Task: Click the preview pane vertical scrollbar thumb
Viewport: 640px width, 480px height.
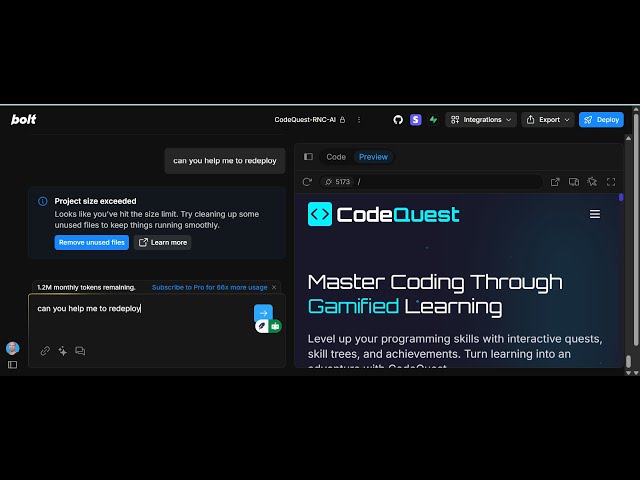Action: (621, 198)
